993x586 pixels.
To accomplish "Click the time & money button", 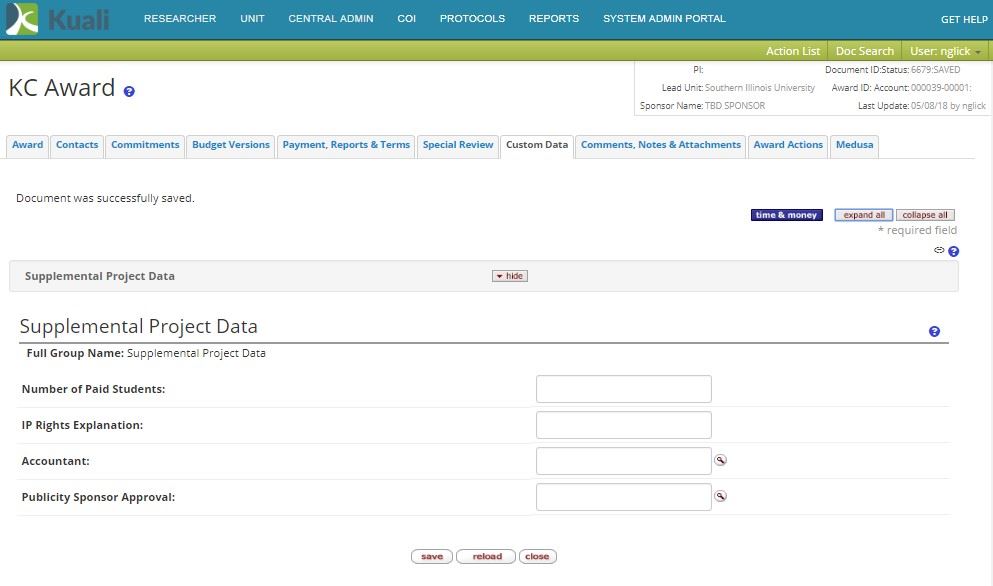I will pos(787,215).
